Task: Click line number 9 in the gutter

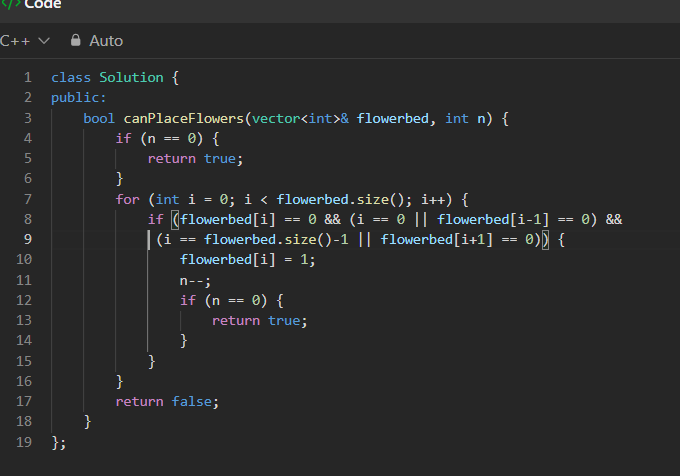Action: click(28, 239)
